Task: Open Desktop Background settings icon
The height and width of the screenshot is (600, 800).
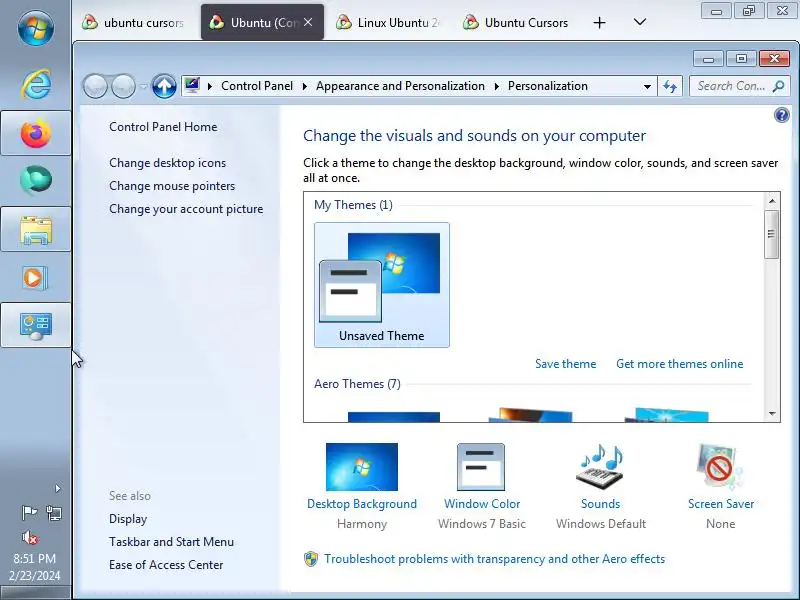Action: coord(362,467)
